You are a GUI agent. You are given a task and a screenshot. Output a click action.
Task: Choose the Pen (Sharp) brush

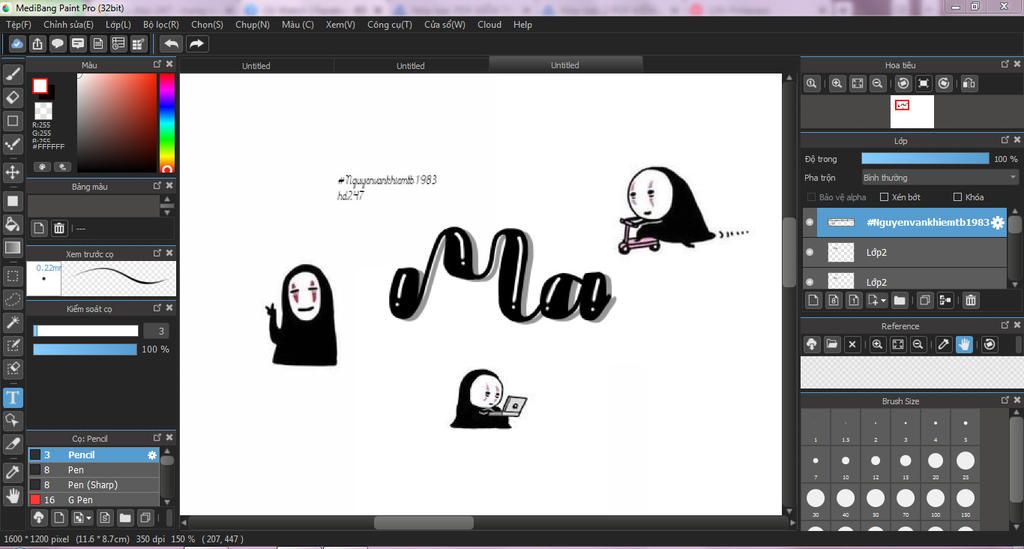click(x=93, y=485)
